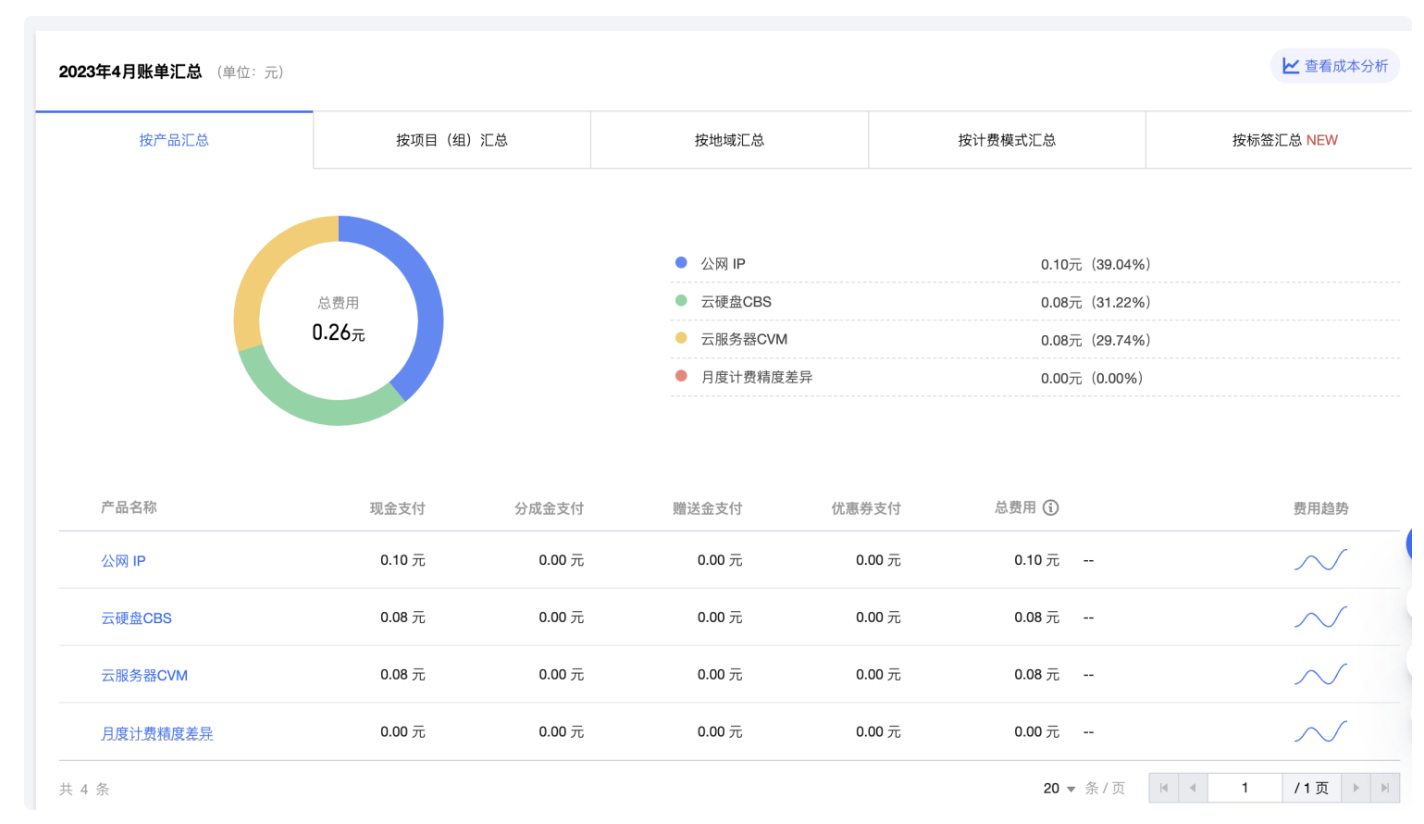Screen dimensions: 1424x824
Task: Click 共 4 条 record count text
Action: [84, 789]
